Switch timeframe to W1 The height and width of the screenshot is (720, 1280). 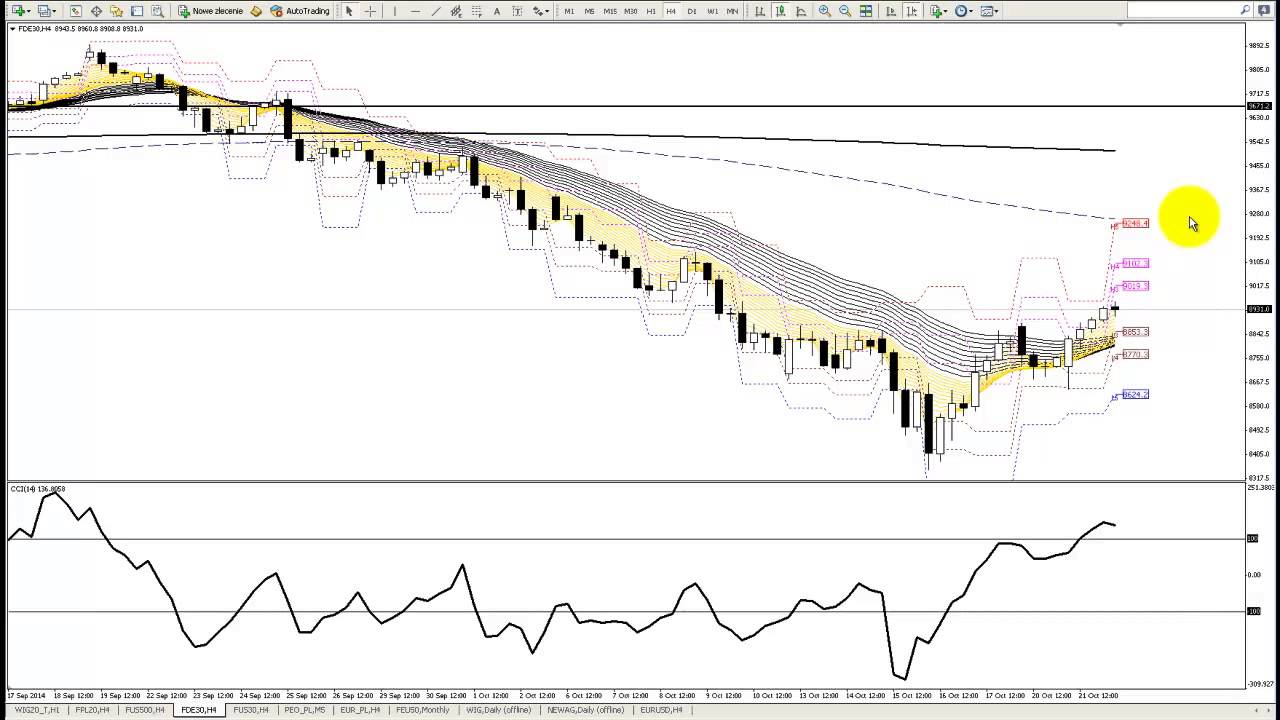tap(712, 11)
